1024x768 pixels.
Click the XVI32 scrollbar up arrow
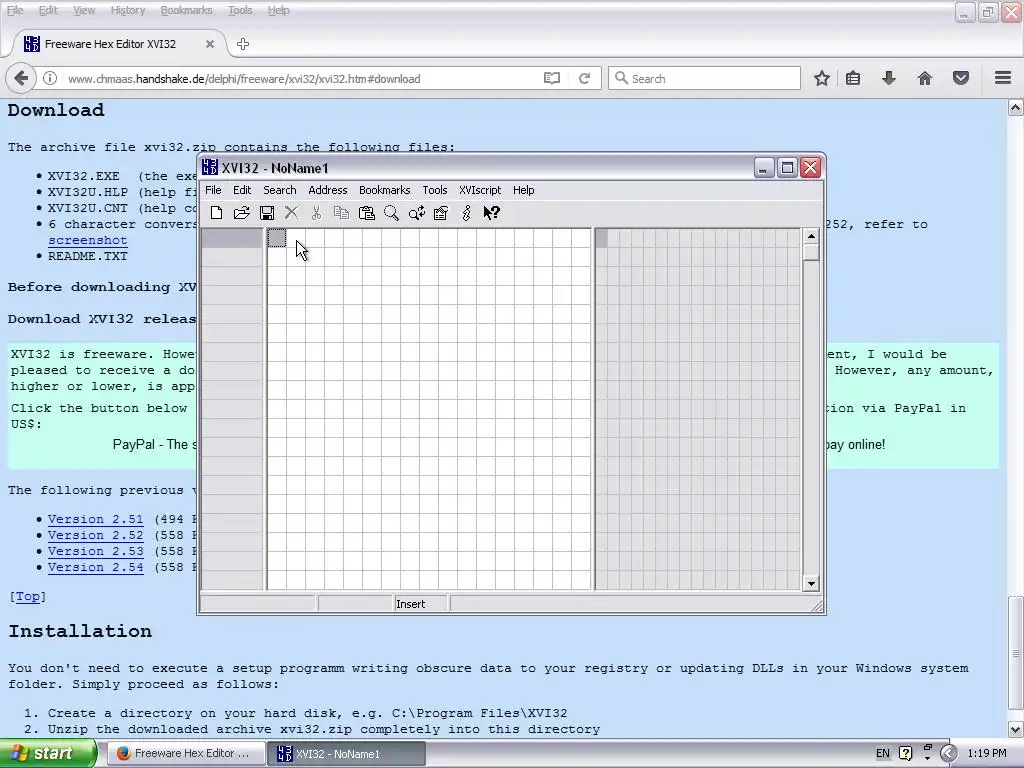point(811,236)
